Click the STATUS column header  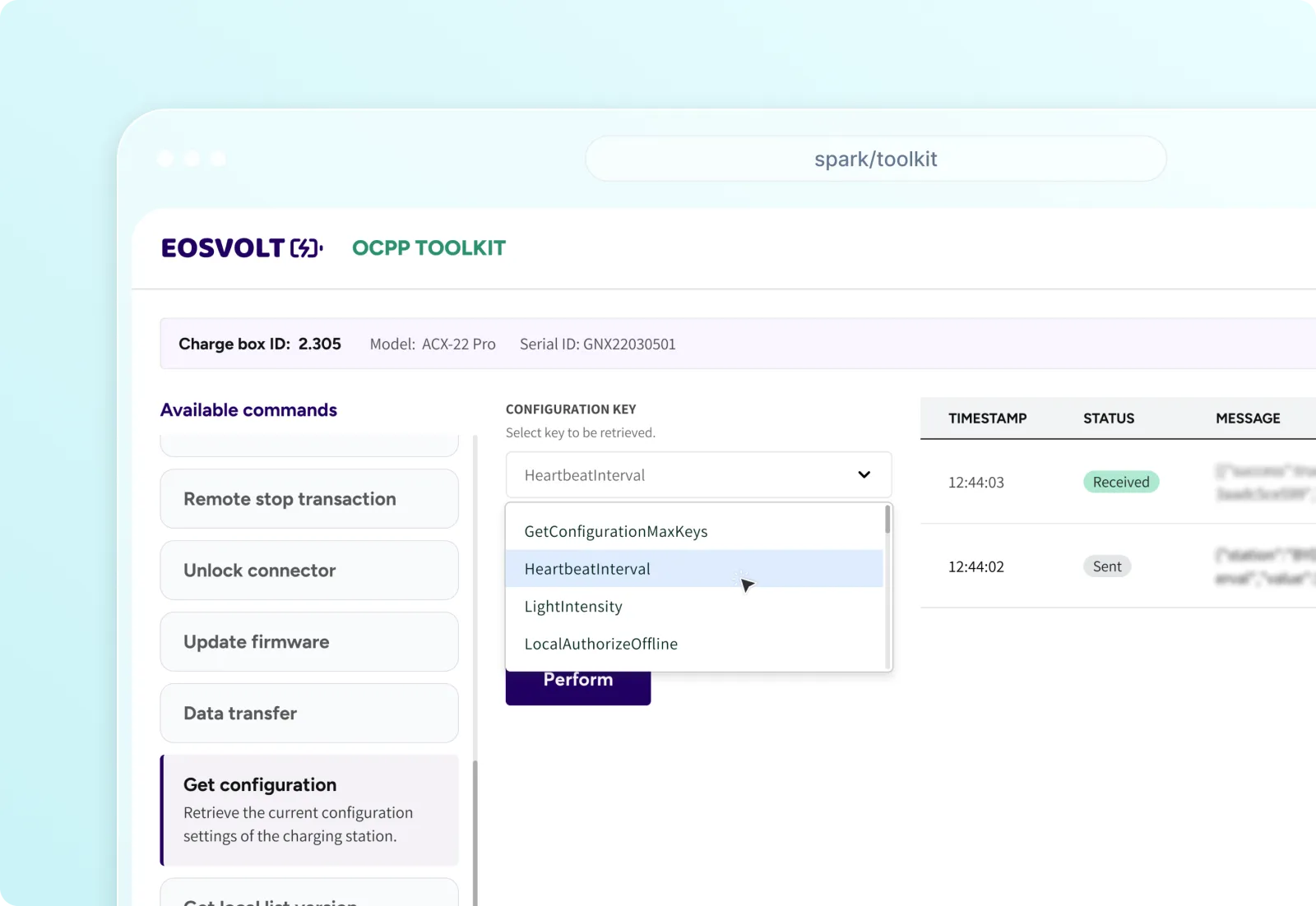pos(1108,418)
